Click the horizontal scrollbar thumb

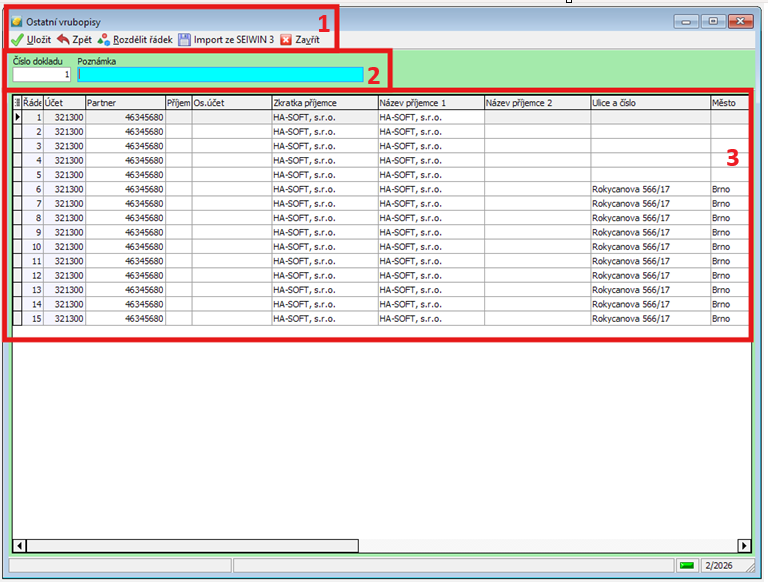[192, 546]
